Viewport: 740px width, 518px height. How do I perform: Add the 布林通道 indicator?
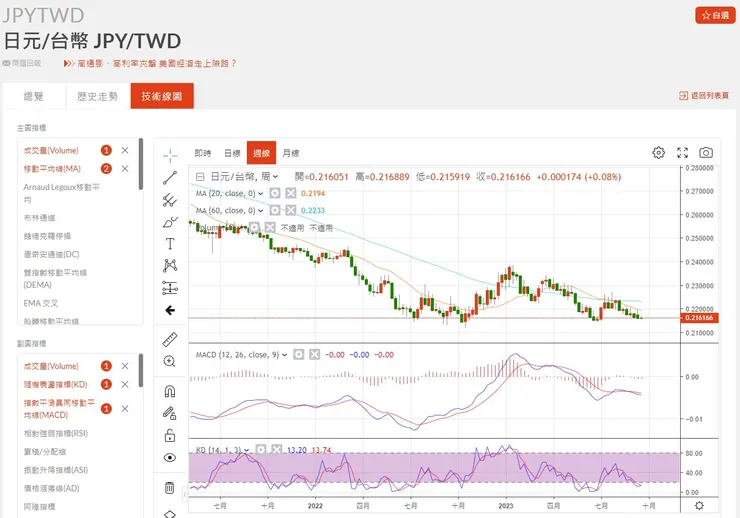(x=40, y=217)
